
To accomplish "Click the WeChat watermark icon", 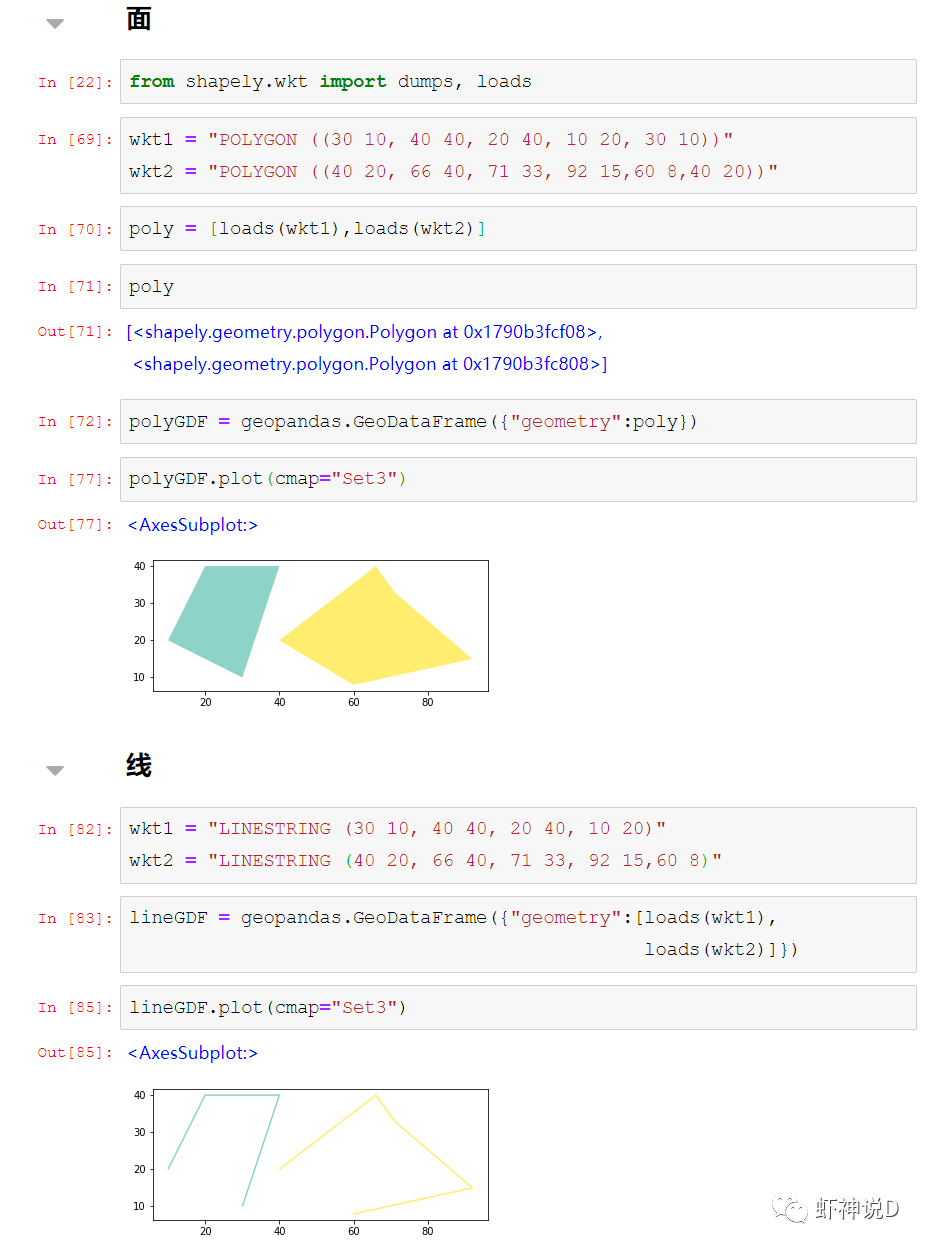I will click(x=790, y=1210).
